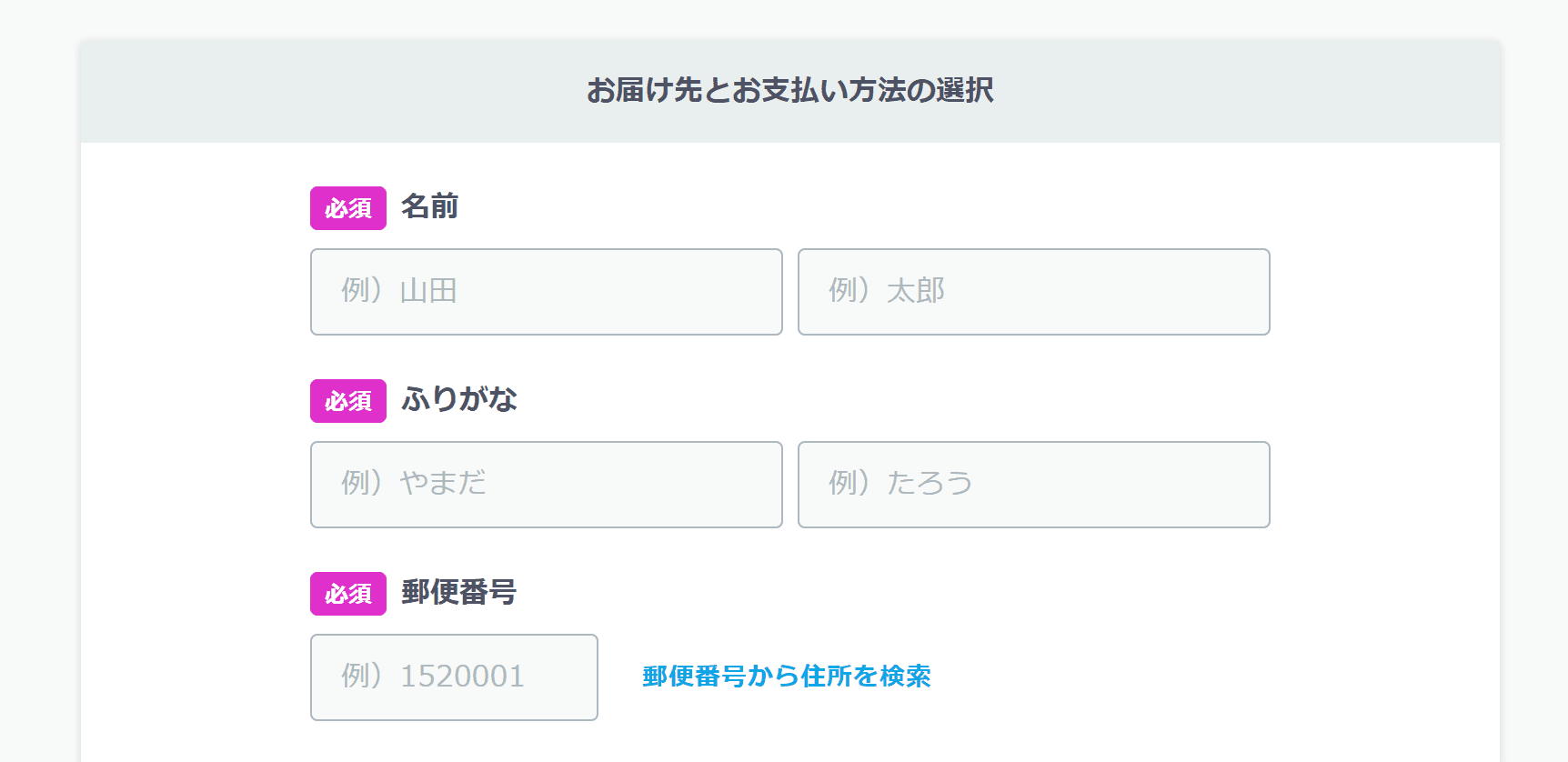
Task: Click the 必須 badge next to 名前
Action: click(348, 208)
